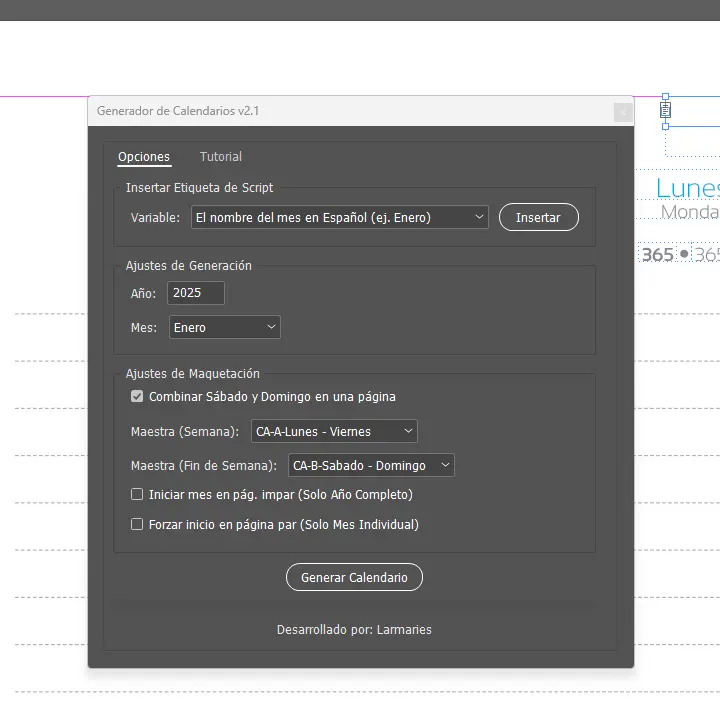This screenshot has width=720, height=720.
Task: Click the dialog's close X button
Action: [x=623, y=112]
